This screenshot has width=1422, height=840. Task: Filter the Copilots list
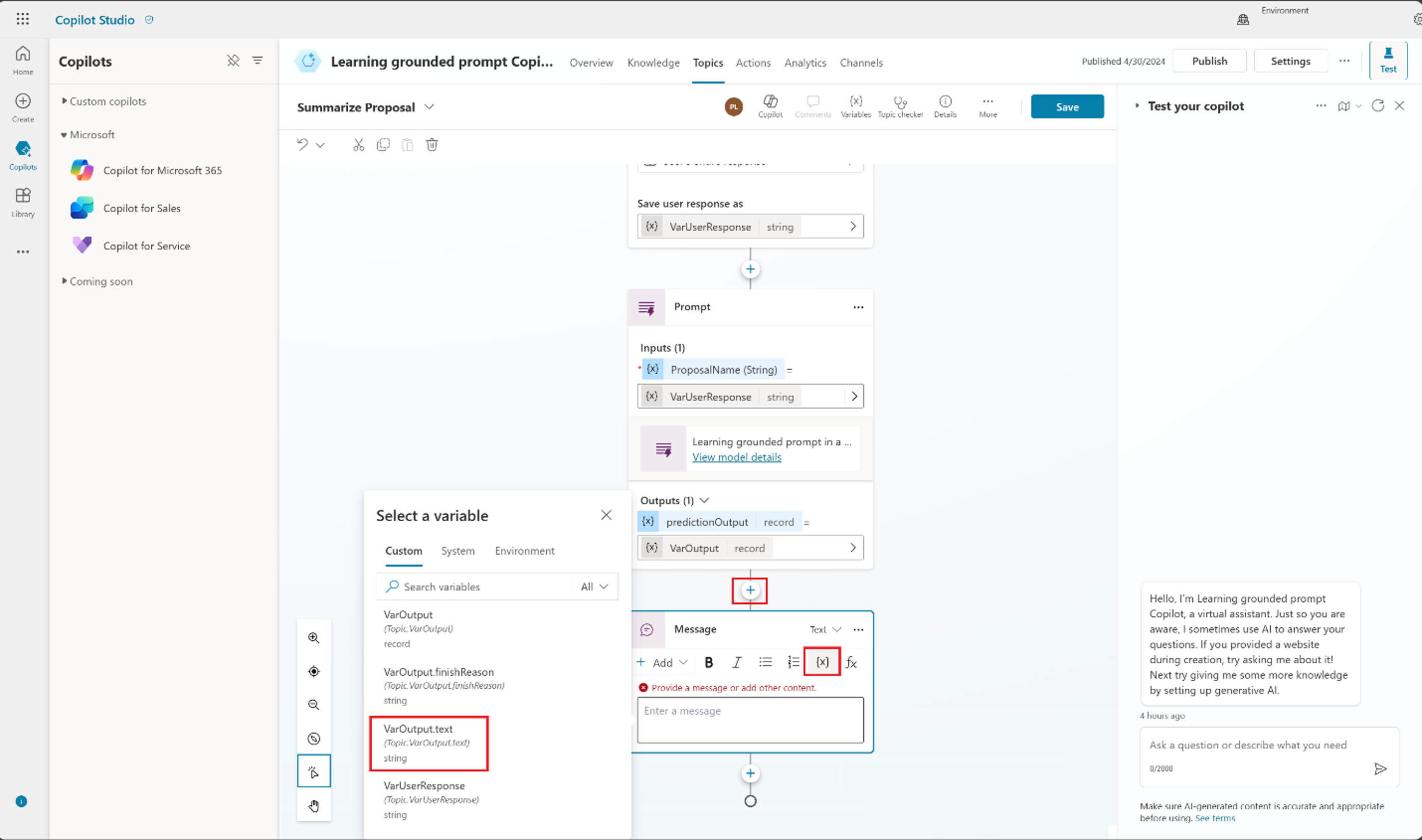click(x=258, y=61)
